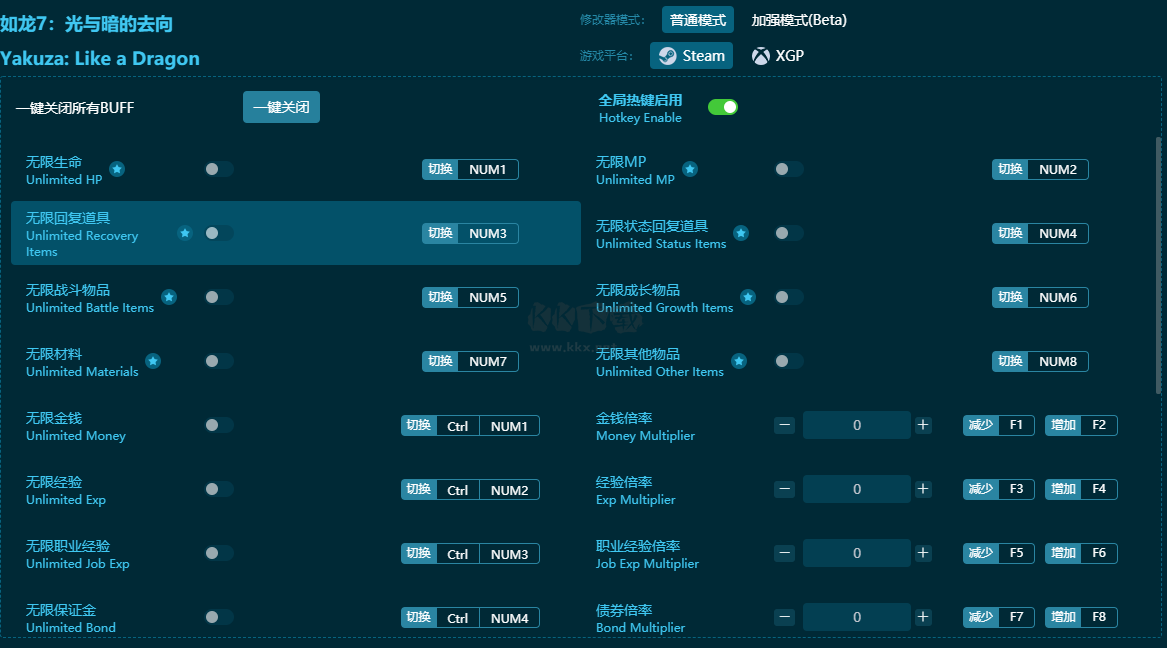Click the star icon beside Unlimited HP

click(117, 169)
